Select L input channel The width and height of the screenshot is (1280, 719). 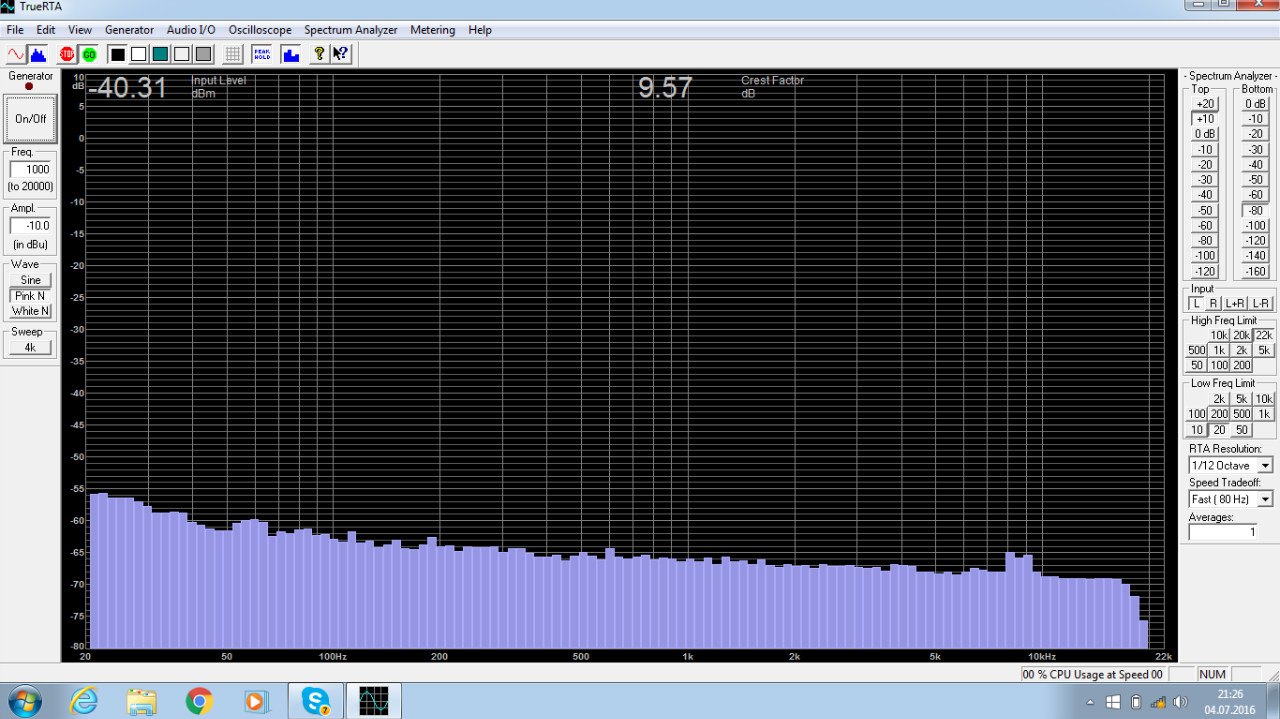[x=1196, y=304]
